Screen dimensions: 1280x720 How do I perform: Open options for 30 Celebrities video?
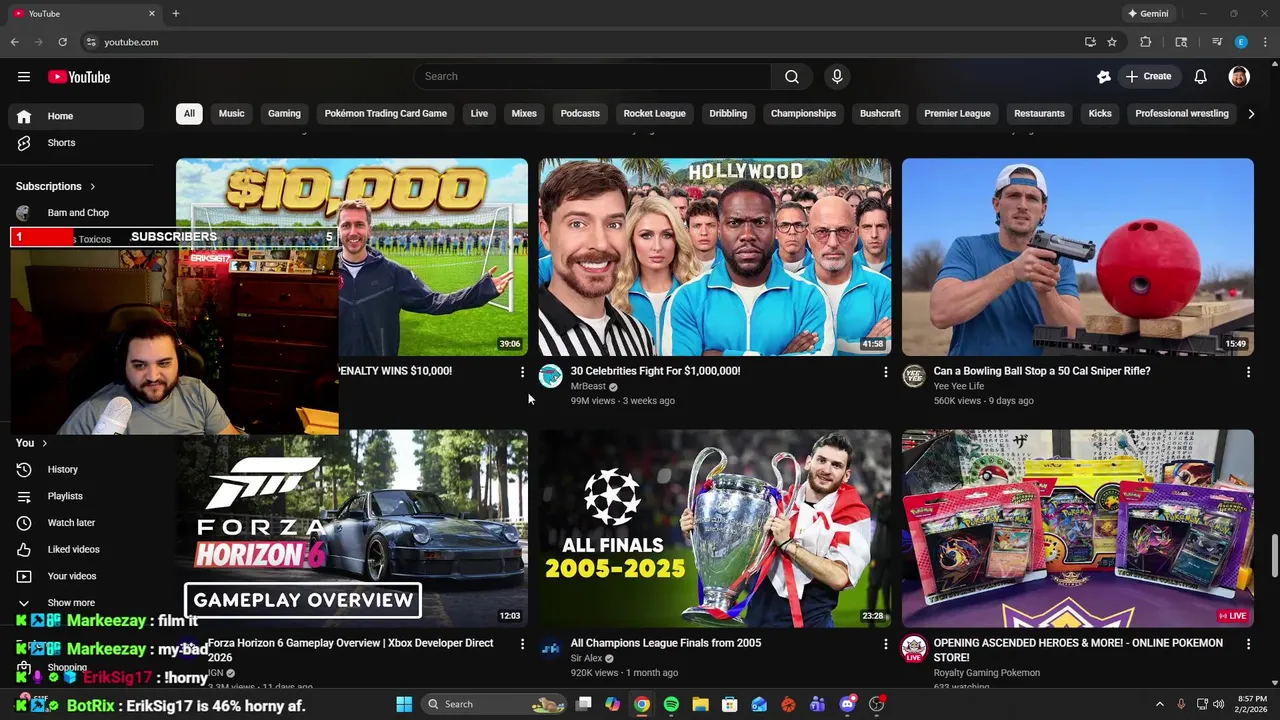[x=885, y=372]
